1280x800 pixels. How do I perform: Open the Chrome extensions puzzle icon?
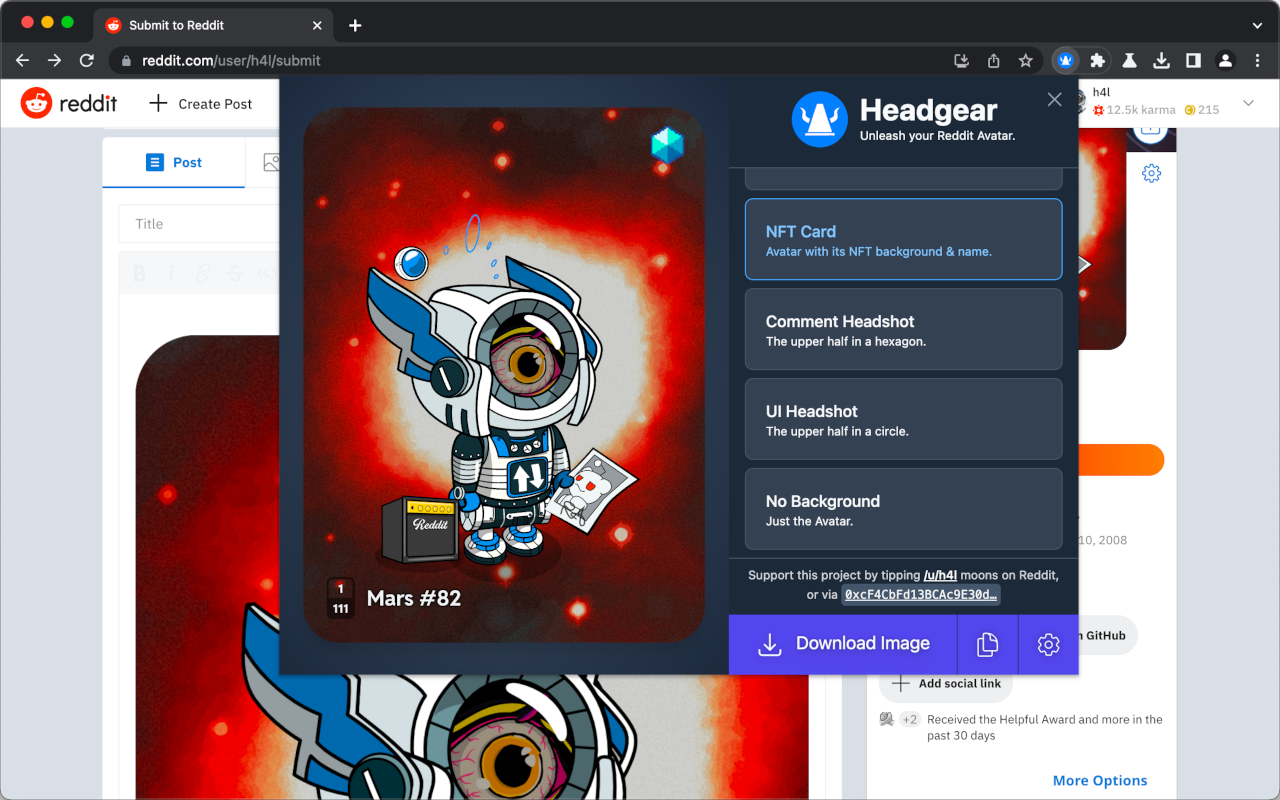1097,60
